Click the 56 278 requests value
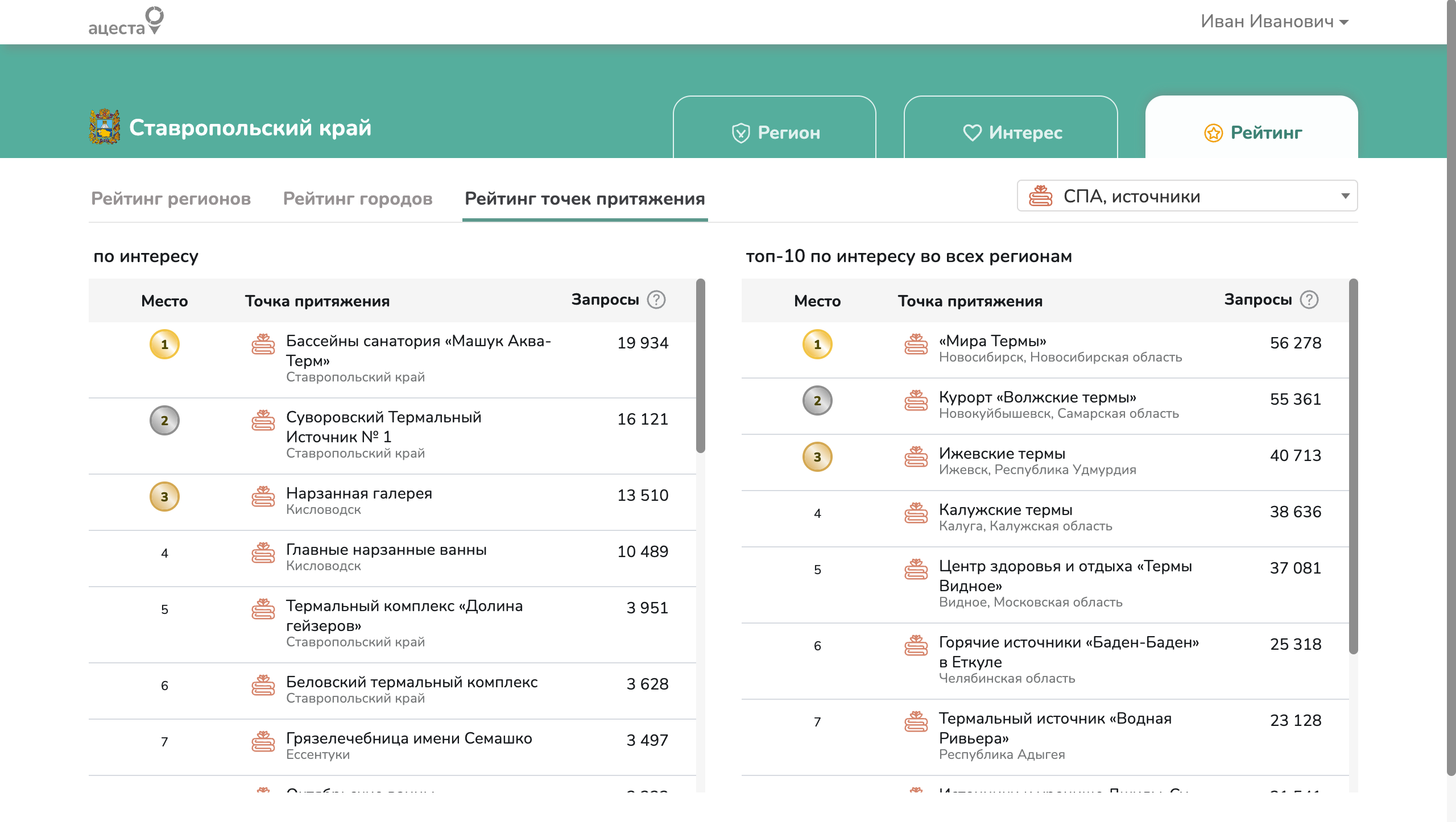This screenshot has height=822, width=1456. click(1296, 343)
